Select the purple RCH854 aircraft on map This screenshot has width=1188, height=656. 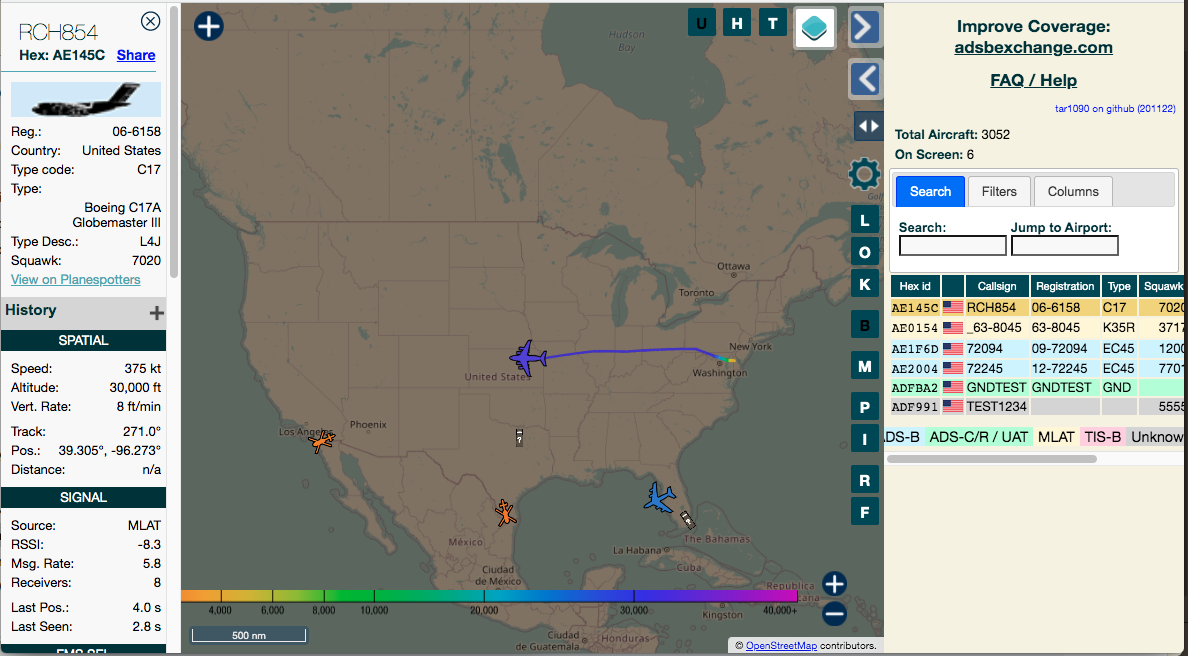(528, 357)
